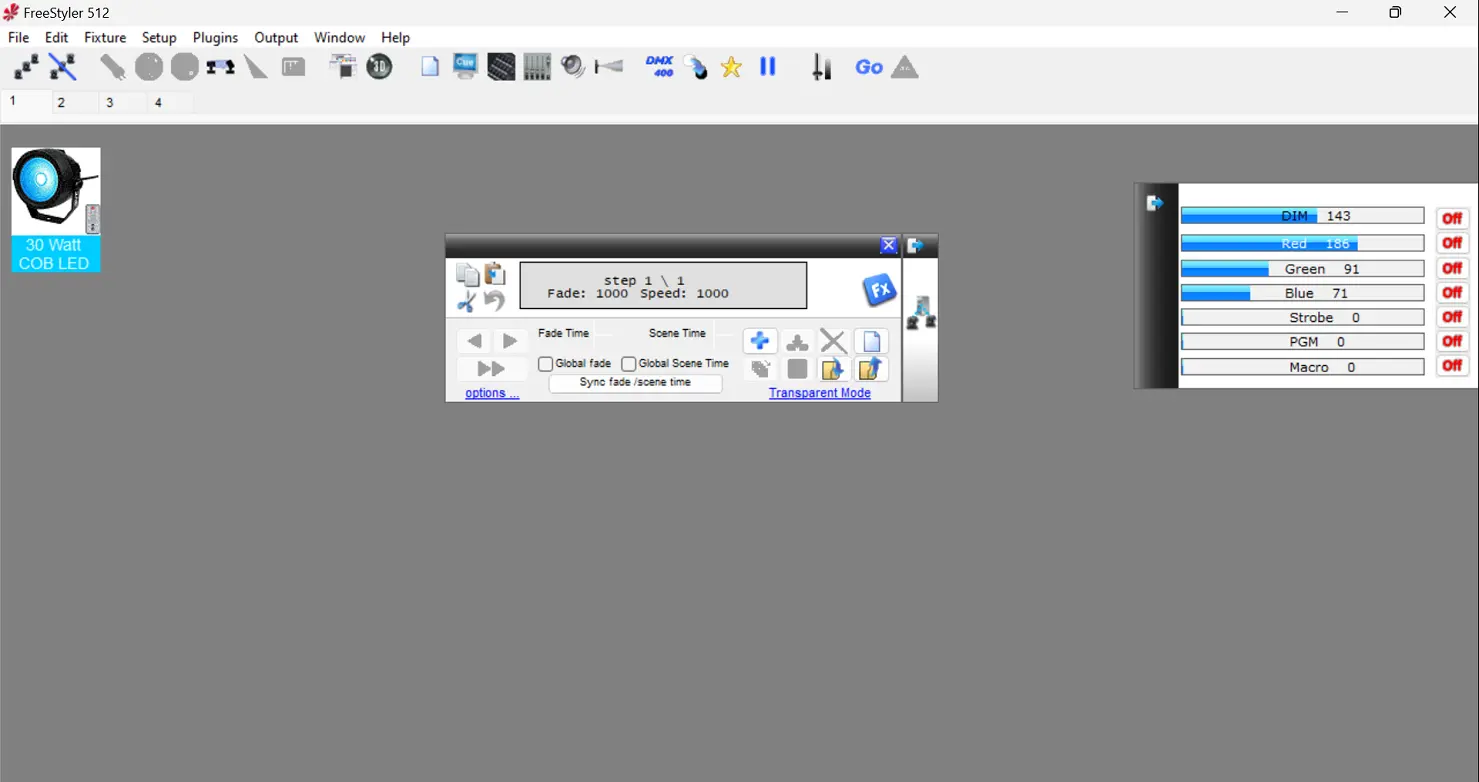This screenshot has width=1479, height=782.
Task: Click the fixture group icon on editor side strip
Action: click(921, 313)
